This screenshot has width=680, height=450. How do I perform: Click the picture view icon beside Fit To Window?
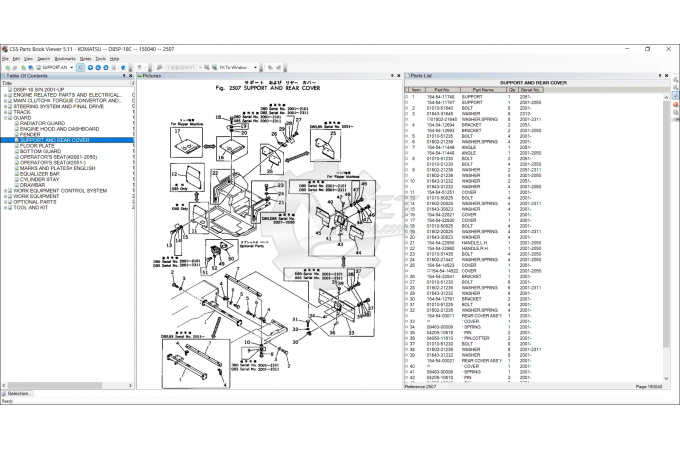pos(215,68)
